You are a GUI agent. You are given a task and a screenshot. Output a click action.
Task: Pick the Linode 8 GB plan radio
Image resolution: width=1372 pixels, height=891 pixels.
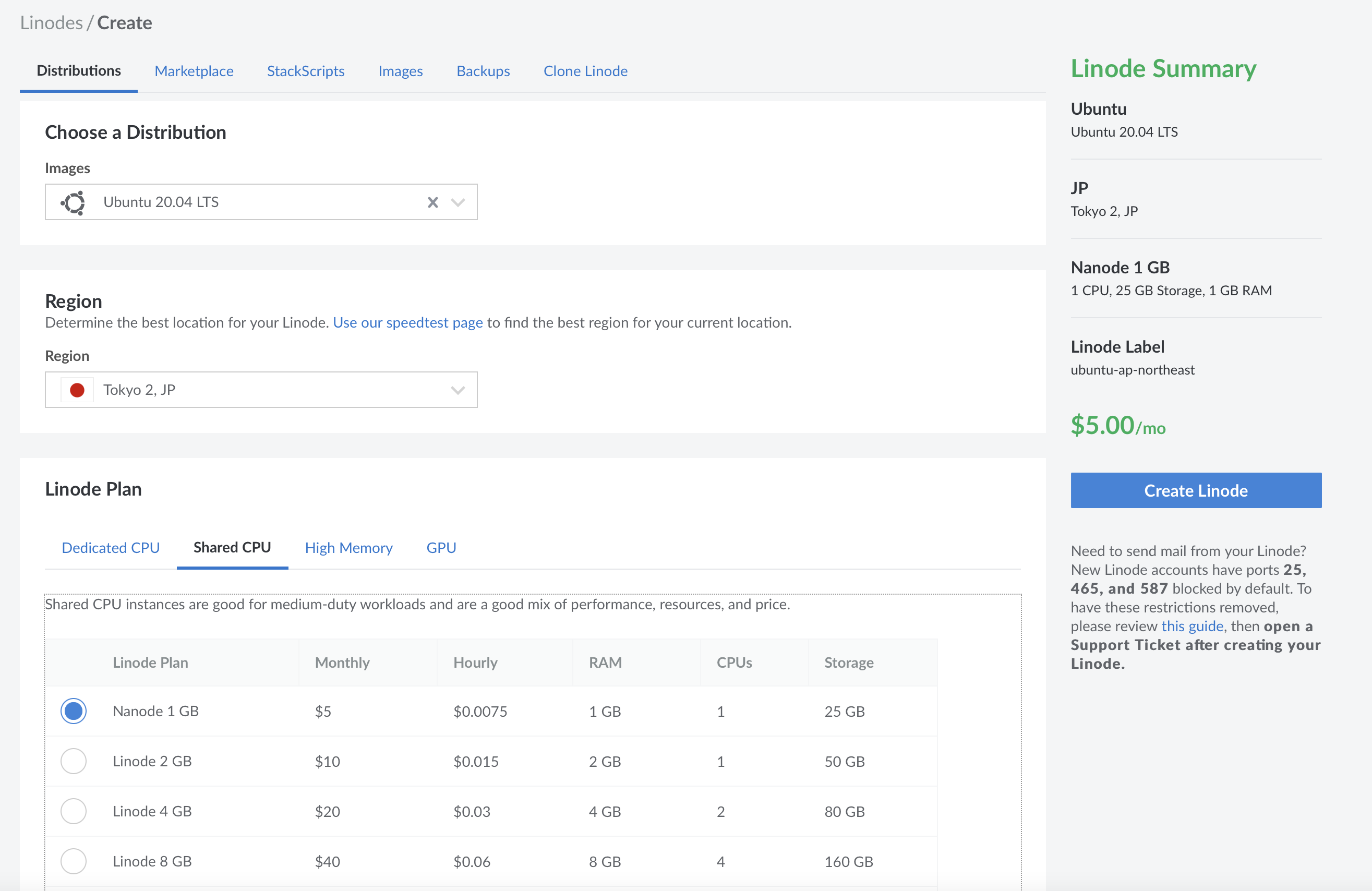74,861
